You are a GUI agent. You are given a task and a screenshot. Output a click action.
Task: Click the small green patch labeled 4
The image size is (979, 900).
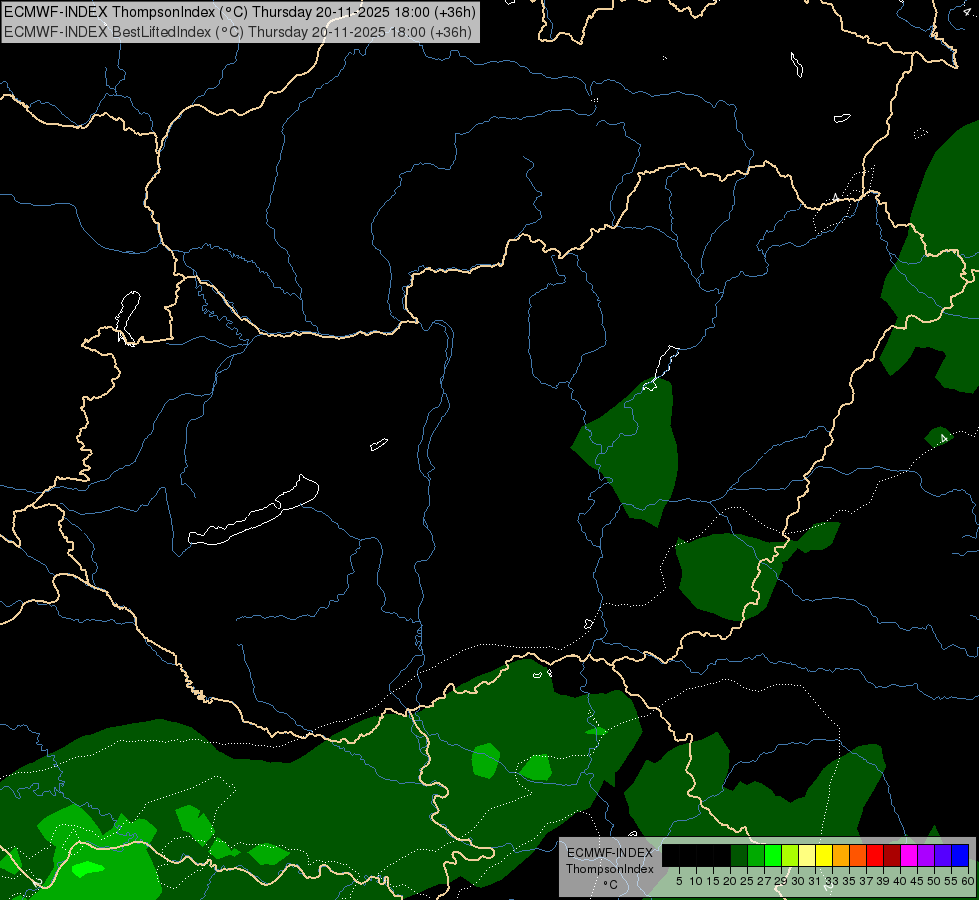(x=938, y=437)
